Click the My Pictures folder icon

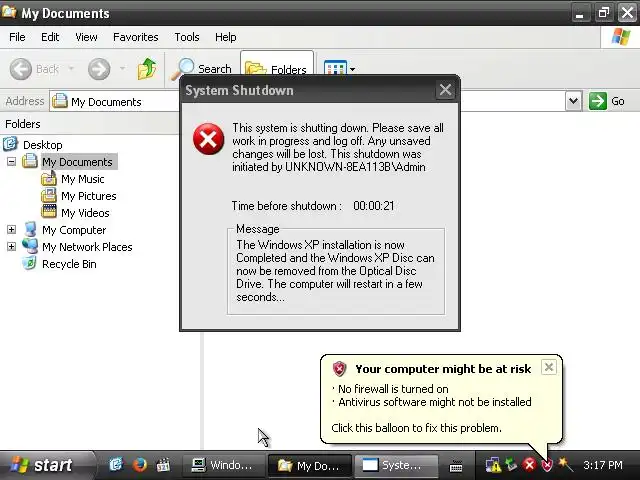click(49, 196)
